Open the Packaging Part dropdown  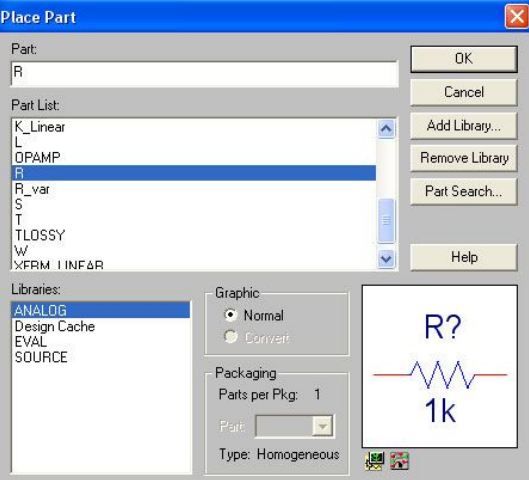tap(322, 426)
